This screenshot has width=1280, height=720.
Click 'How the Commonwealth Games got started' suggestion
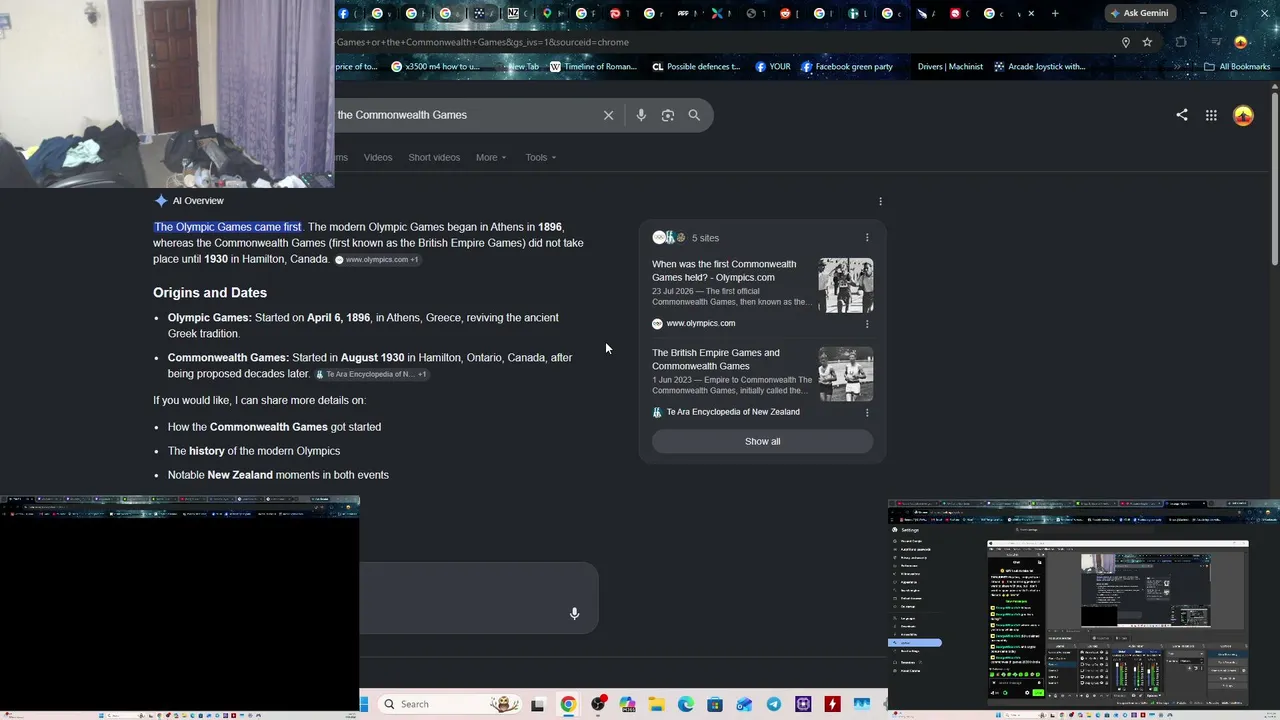[x=274, y=427]
